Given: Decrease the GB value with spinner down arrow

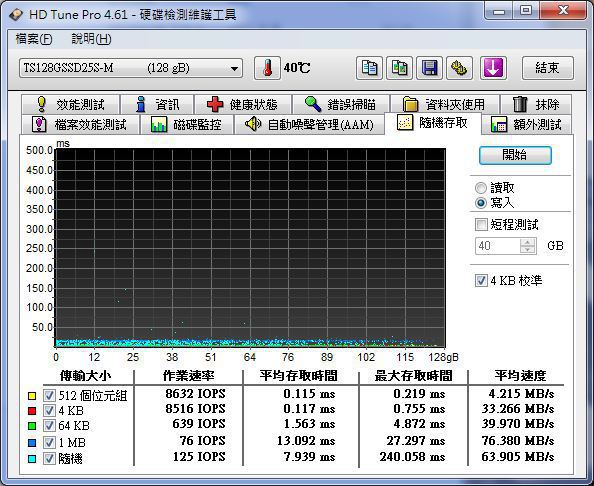Looking at the screenshot, I should click(528, 250).
